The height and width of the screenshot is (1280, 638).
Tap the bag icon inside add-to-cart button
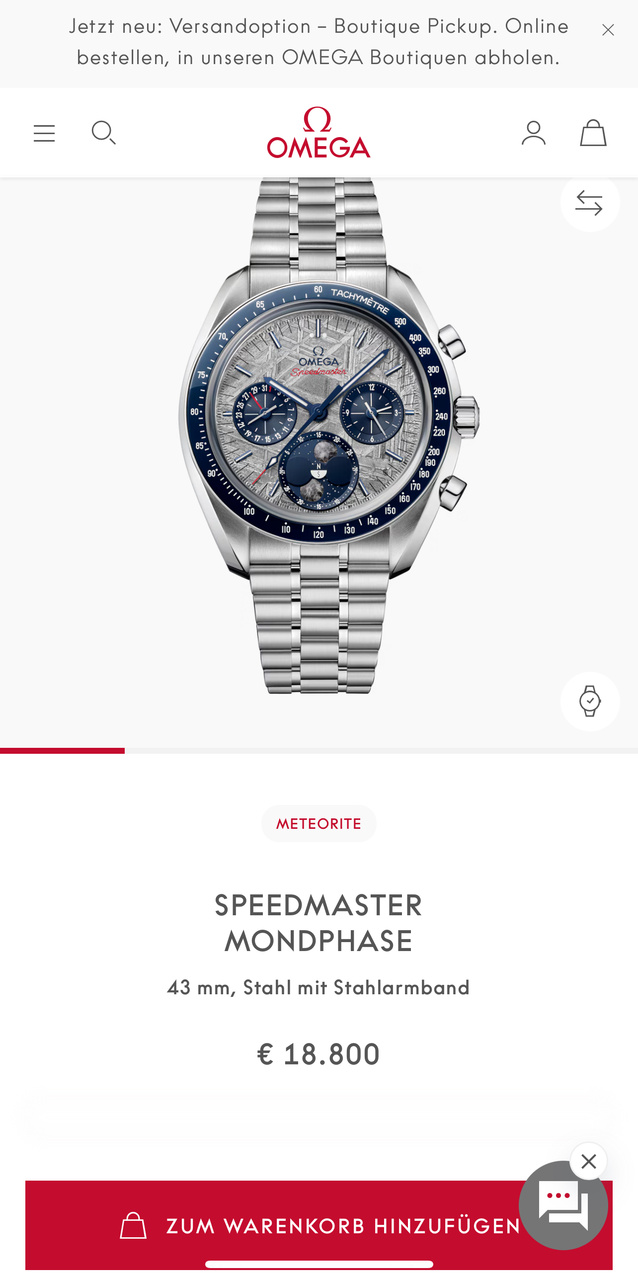[132, 1226]
